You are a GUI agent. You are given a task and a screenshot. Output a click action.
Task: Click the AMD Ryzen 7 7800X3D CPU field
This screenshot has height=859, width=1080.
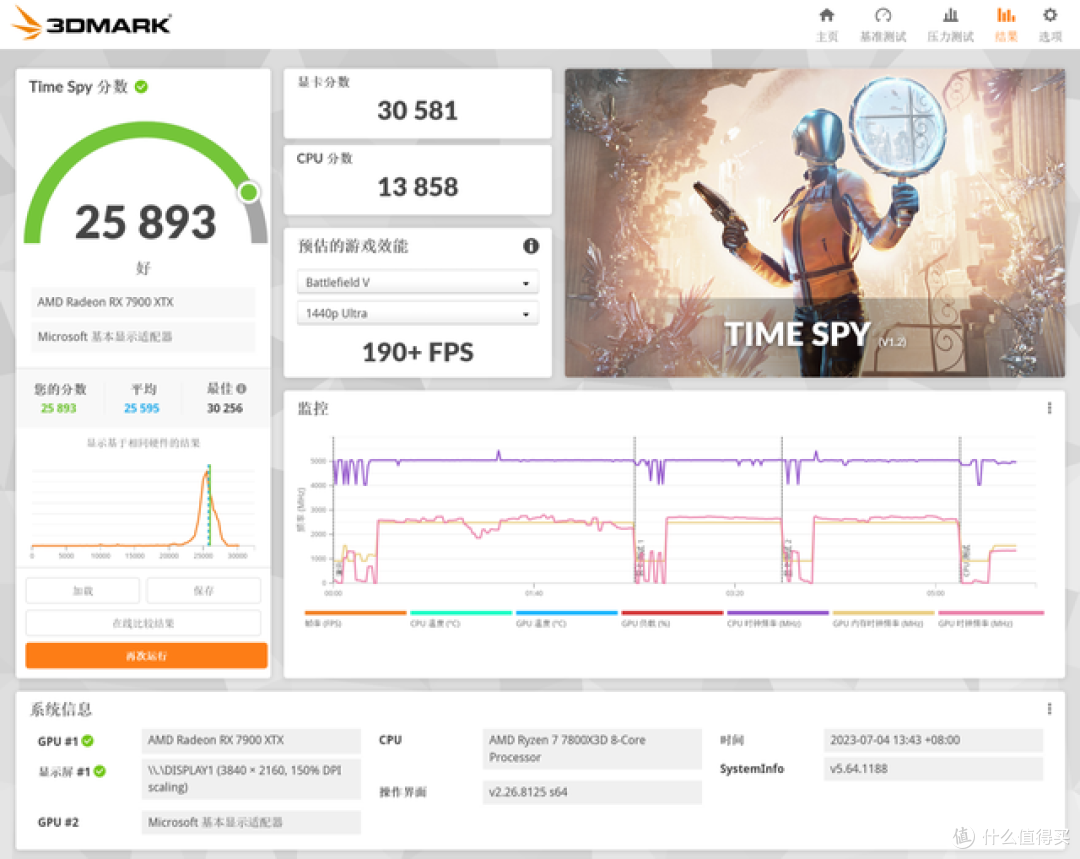(592, 749)
